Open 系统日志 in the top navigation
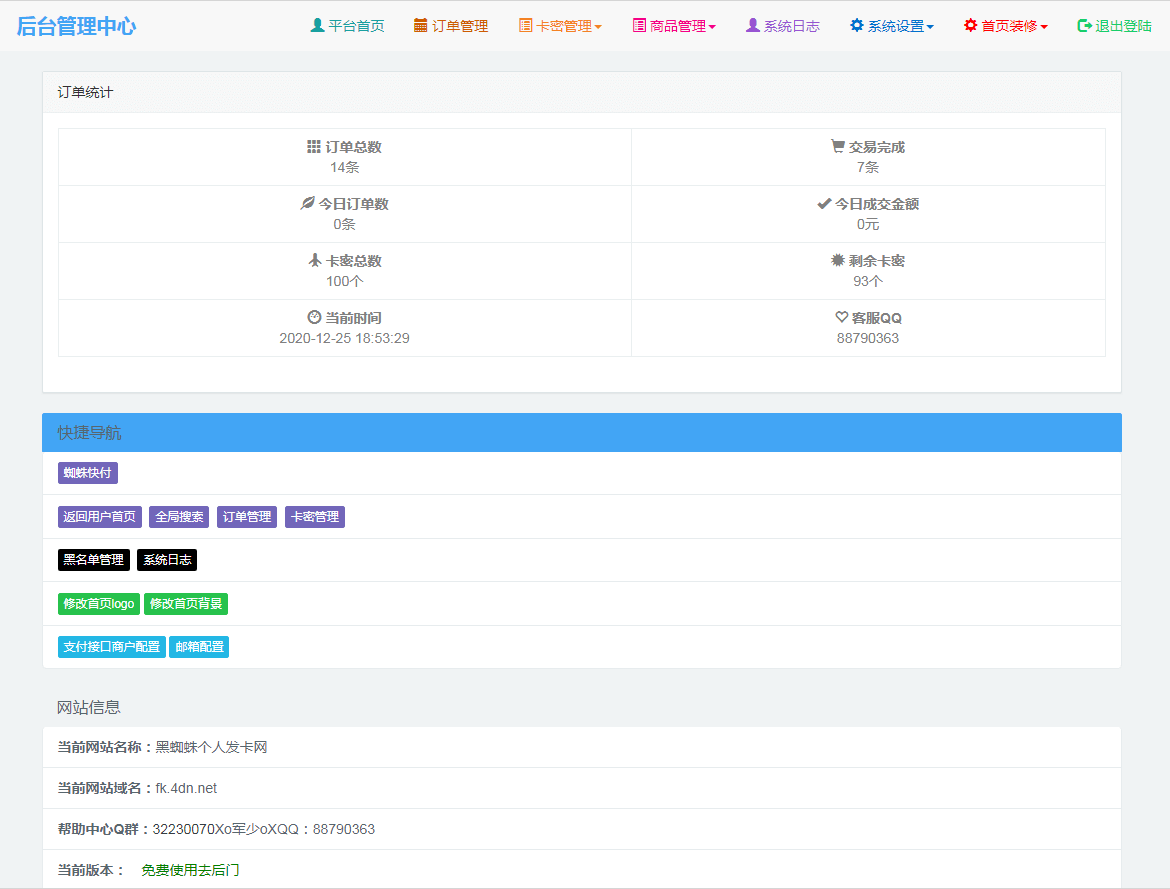 (783, 26)
